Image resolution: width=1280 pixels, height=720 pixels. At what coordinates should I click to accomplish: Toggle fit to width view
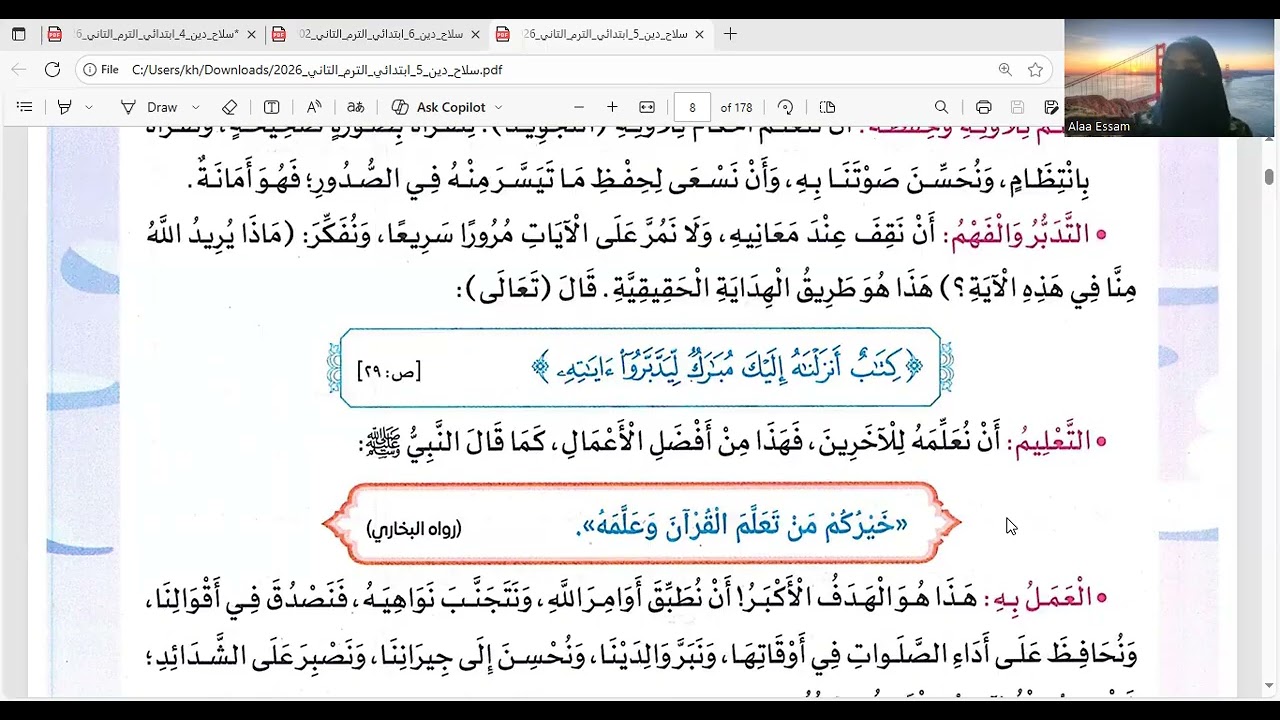coord(647,107)
